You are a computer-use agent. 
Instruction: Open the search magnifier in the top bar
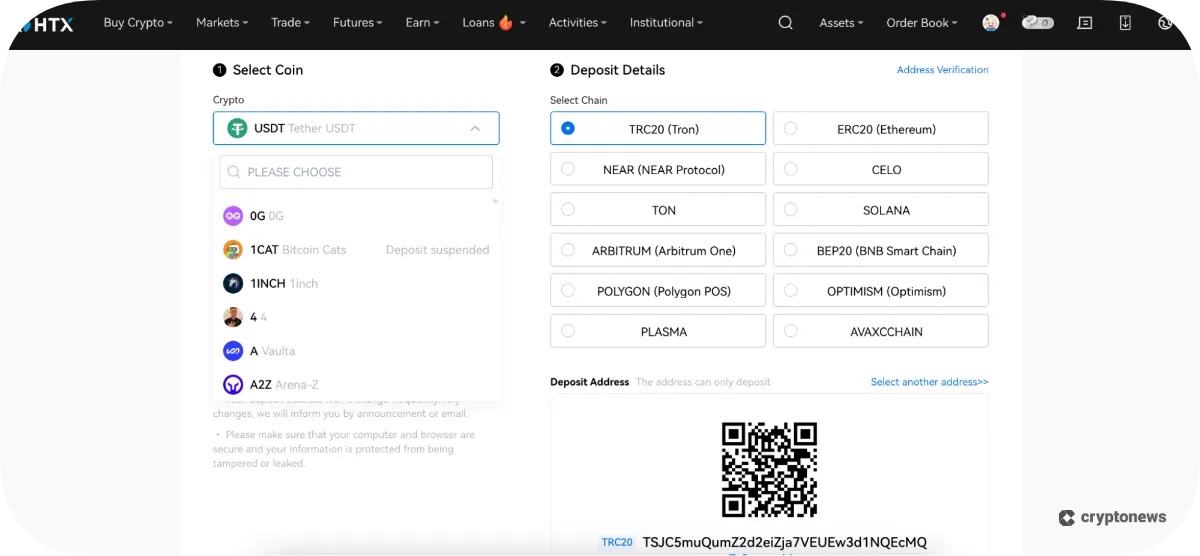785,23
